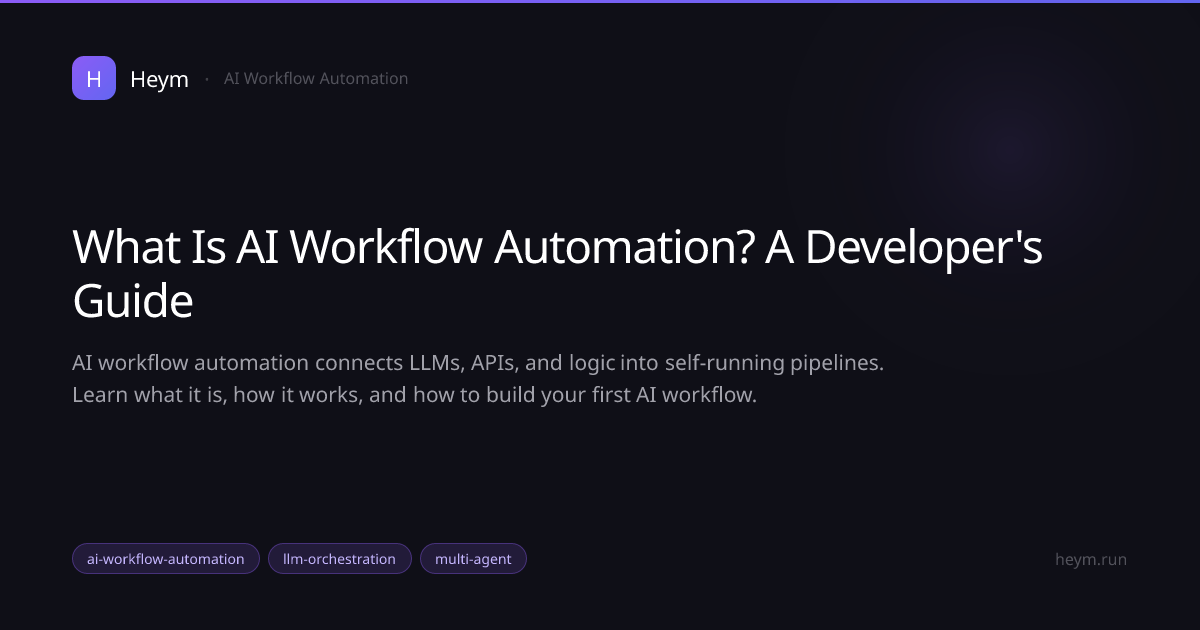Toggle the multi-agent tag pill
1200x630 pixels.
(473, 558)
